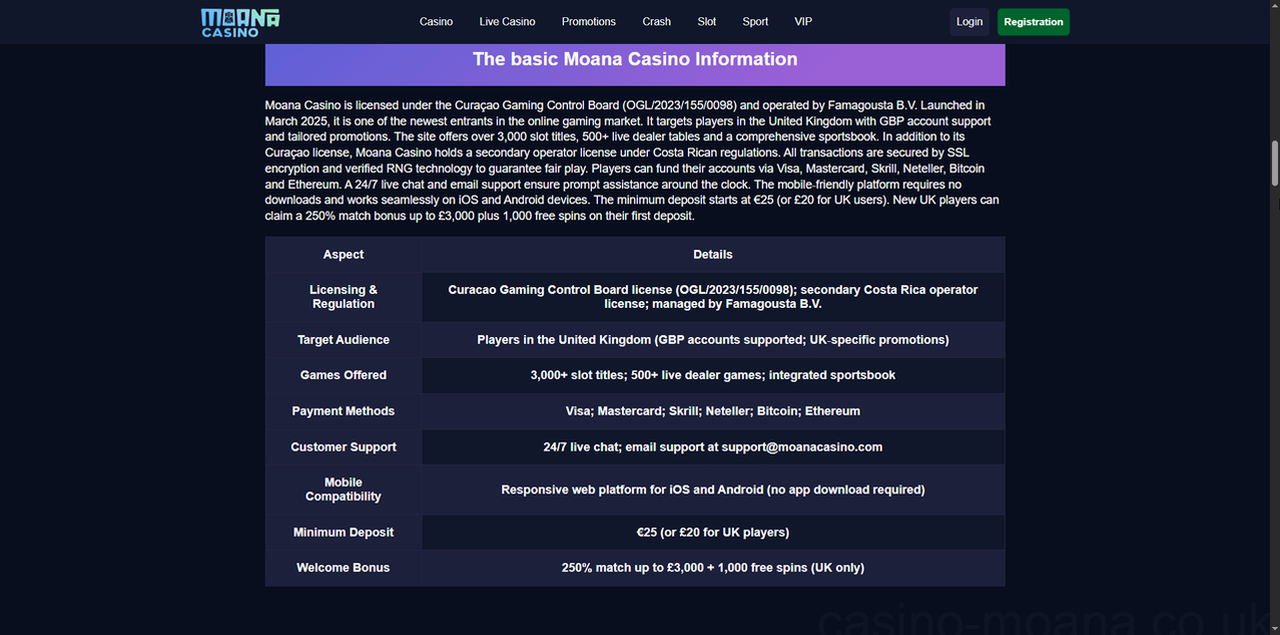
Task: Select the 'Licensing & Regulation' row label
Action: coord(343,297)
